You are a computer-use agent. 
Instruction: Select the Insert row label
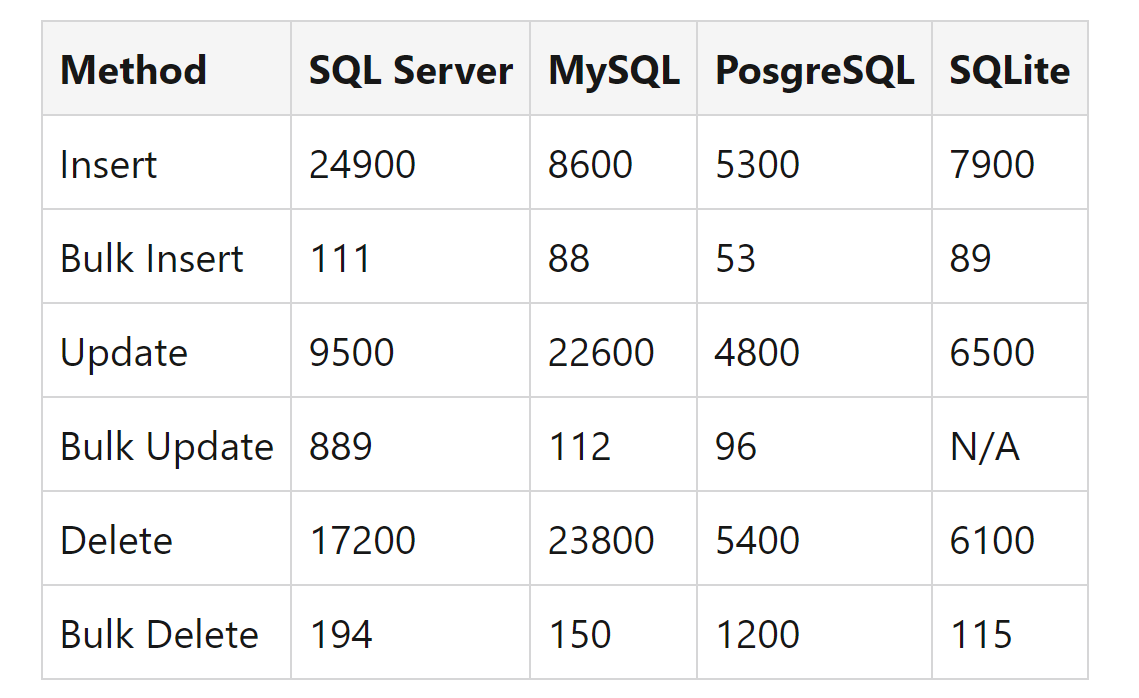click(x=109, y=164)
